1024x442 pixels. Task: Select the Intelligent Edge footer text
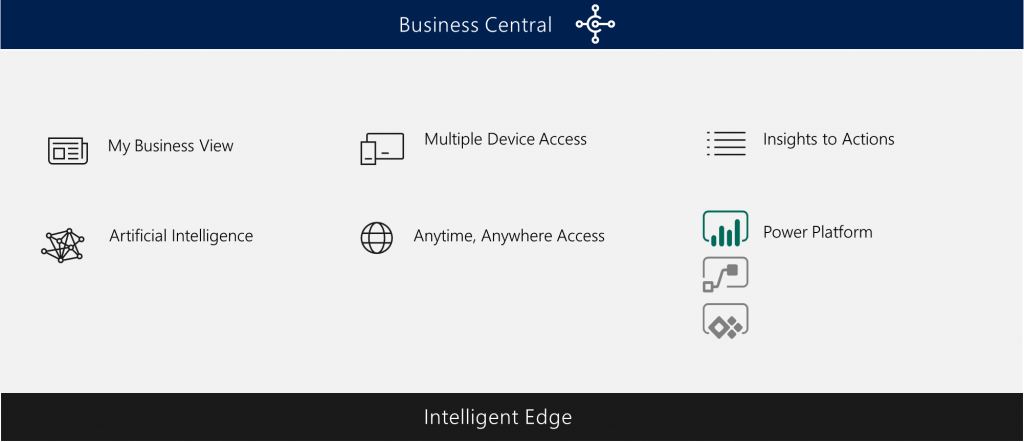[498, 417]
